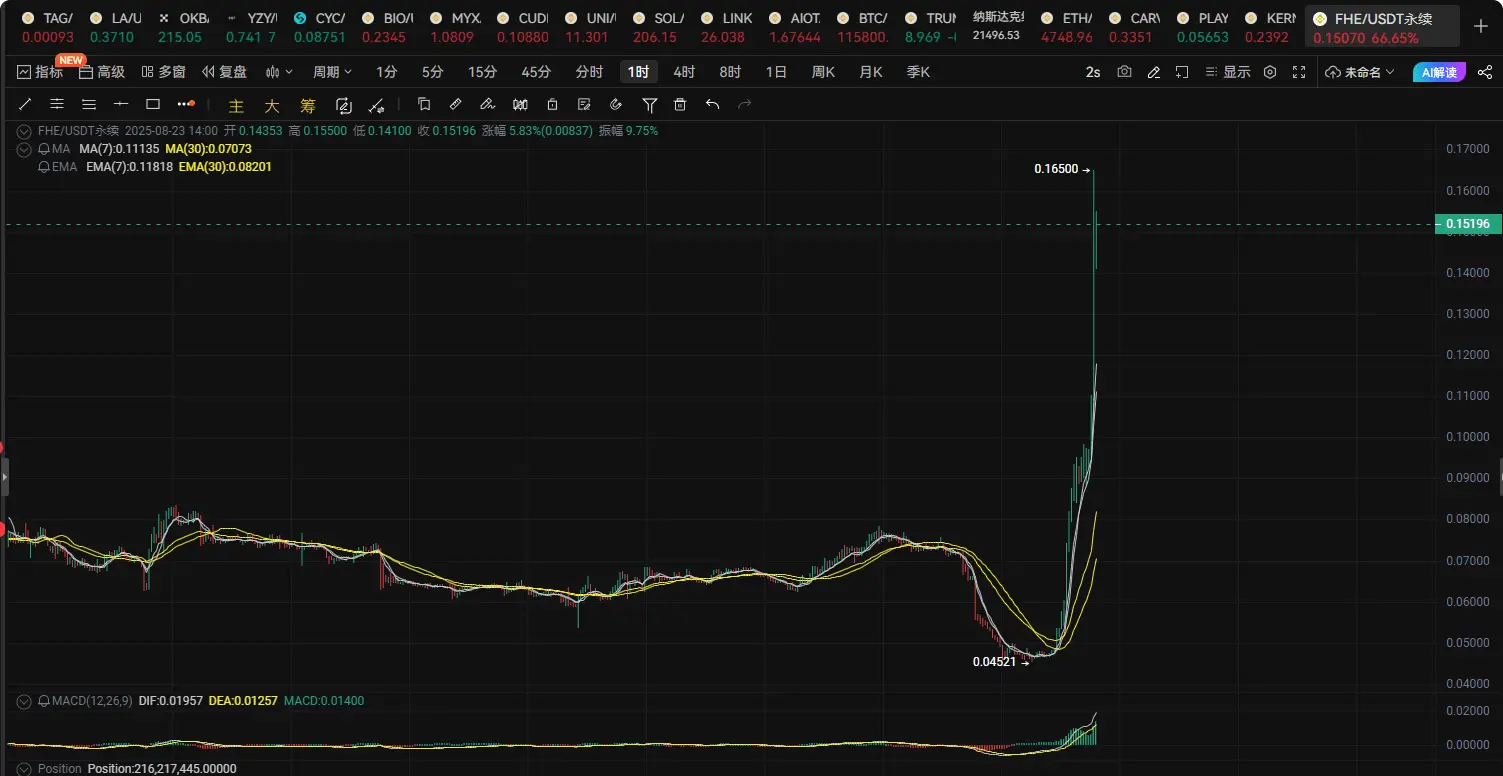
Task: Switch to the OKB ticker tab
Action: [183, 27]
